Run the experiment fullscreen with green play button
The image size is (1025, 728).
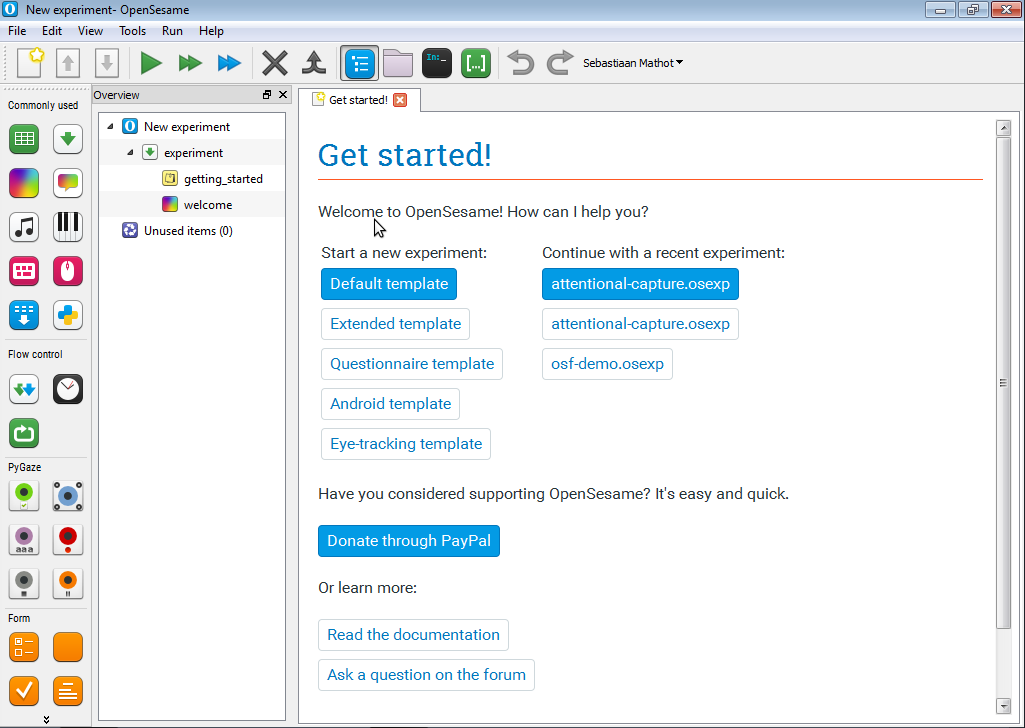point(151,63)
